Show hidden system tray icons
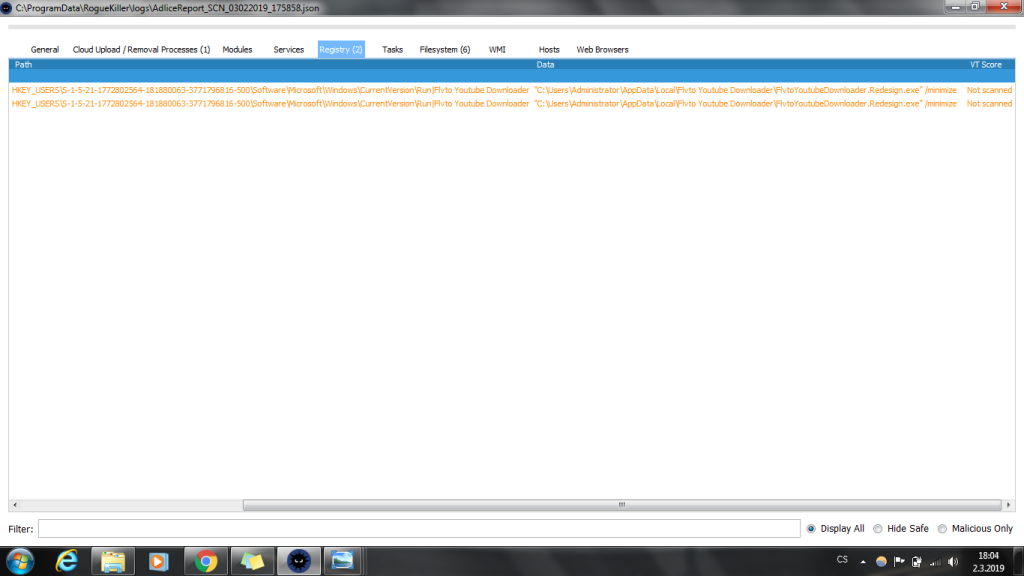Viewport: 1024px width, 576px height. pyautogui.click(x=863, y=562)
